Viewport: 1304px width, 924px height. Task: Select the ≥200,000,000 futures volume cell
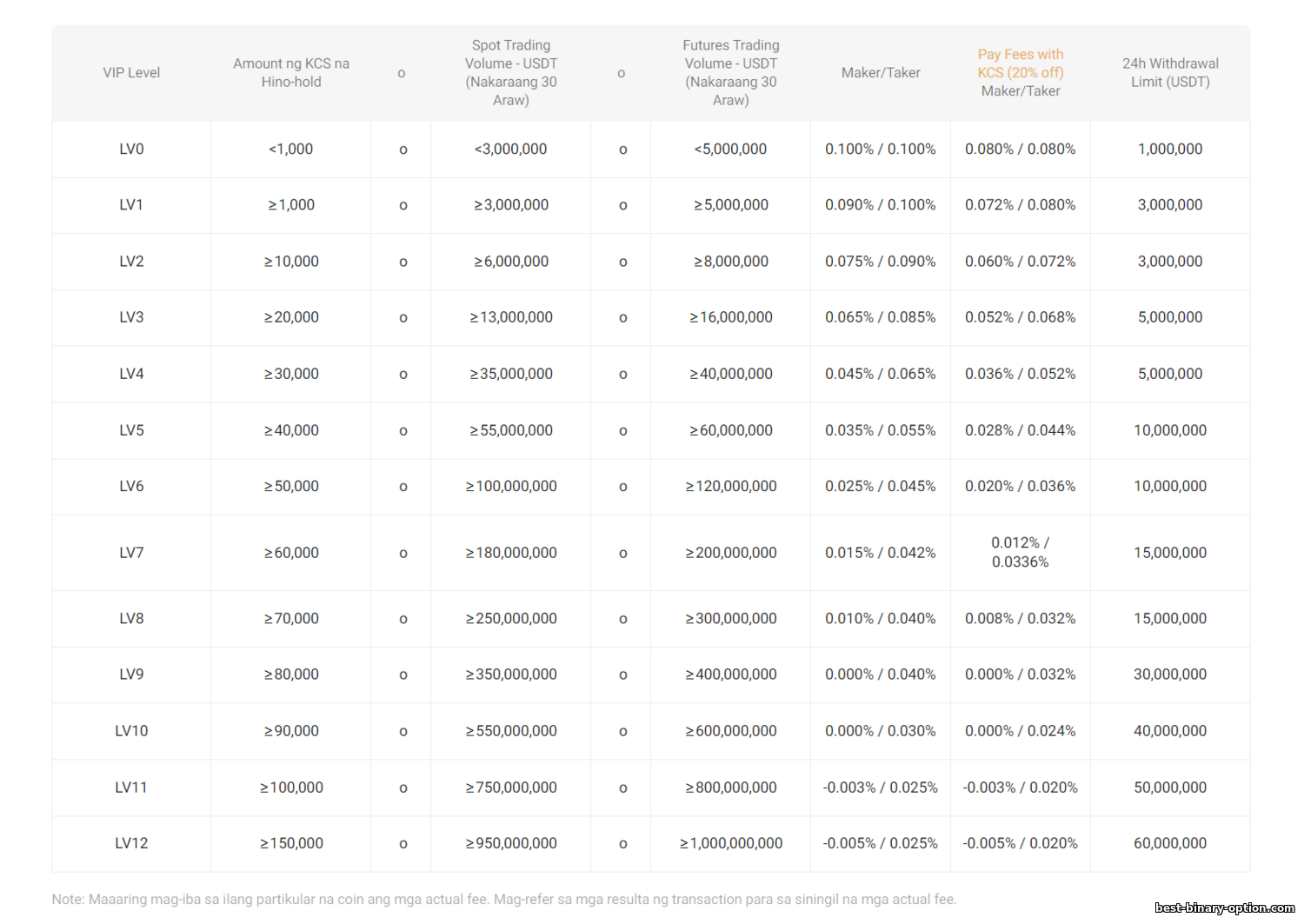[731, 553]
